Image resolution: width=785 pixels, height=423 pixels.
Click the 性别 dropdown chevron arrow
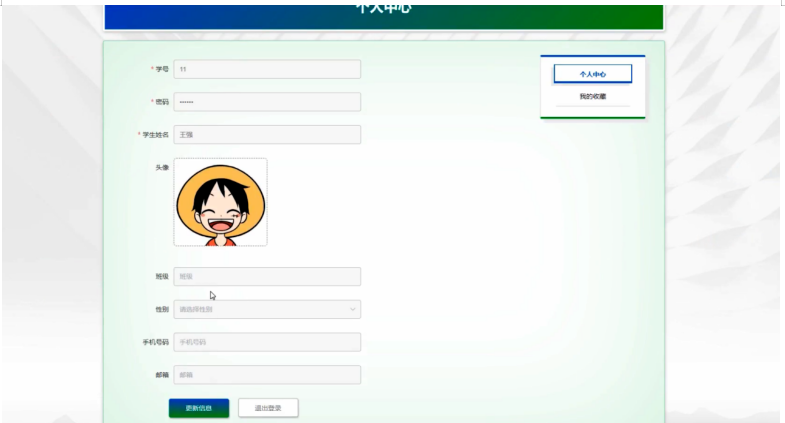(x=352, y=309)
